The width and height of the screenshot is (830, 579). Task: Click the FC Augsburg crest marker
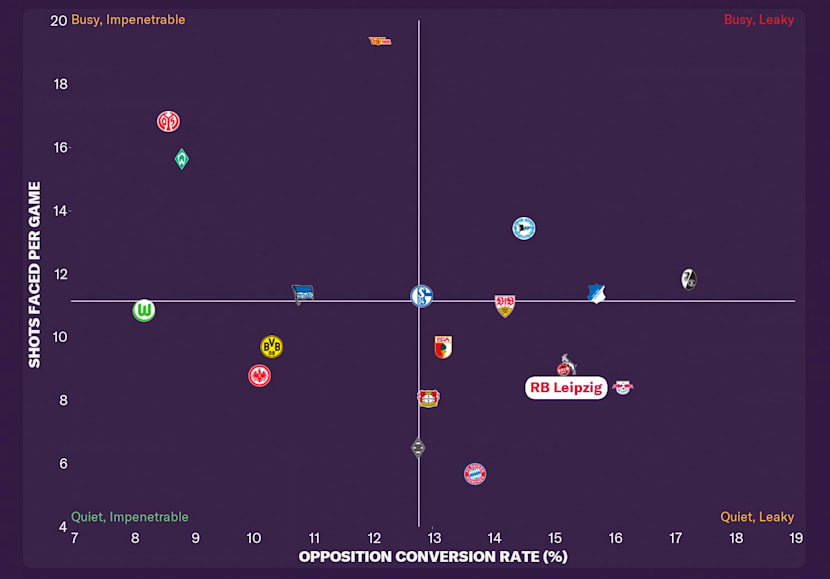[443, 347]
